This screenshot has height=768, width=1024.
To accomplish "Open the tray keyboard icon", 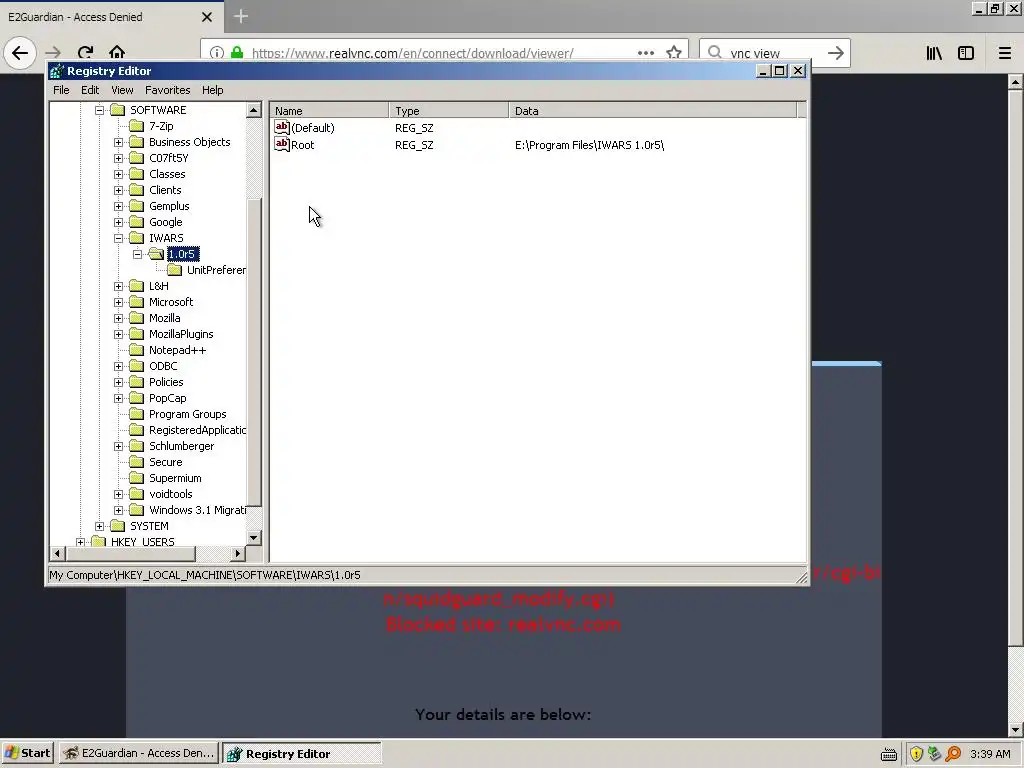I will [x=888, y=754].
